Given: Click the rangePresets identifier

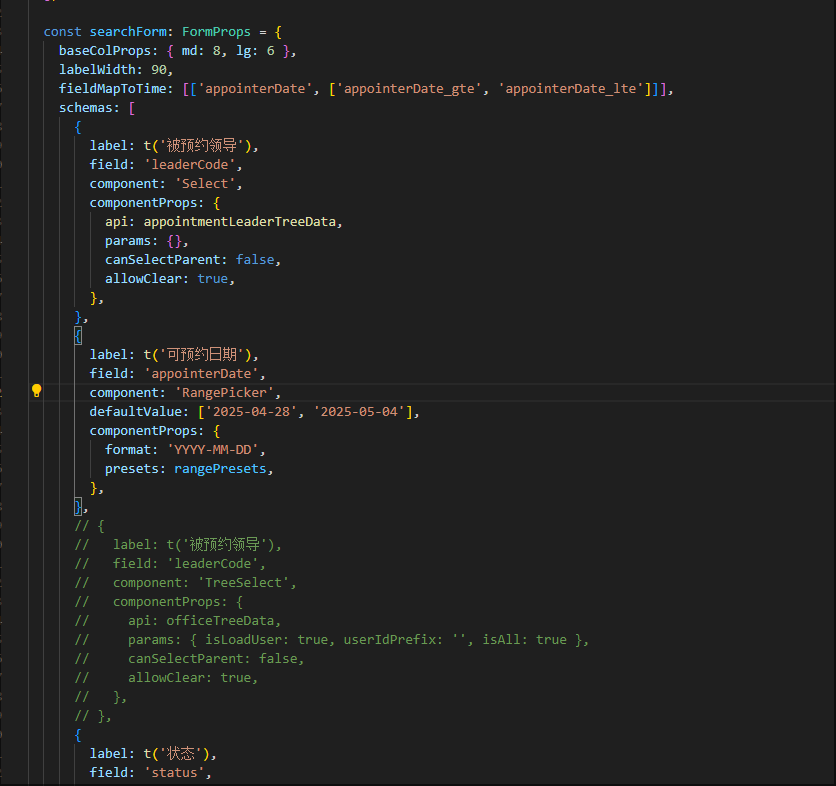Looking at the screenshot, I should pos(220,469).
